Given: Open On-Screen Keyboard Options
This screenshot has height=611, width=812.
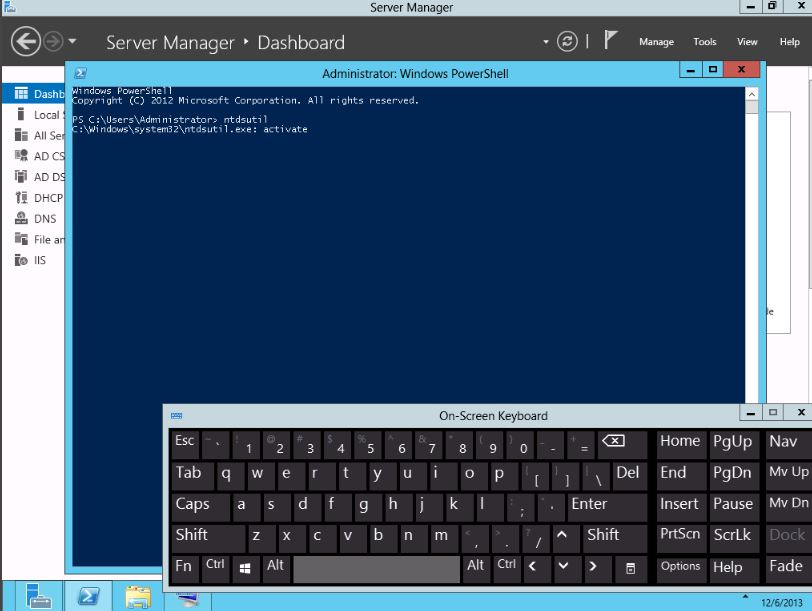Looking at the screenshot, I should point(680,569).
